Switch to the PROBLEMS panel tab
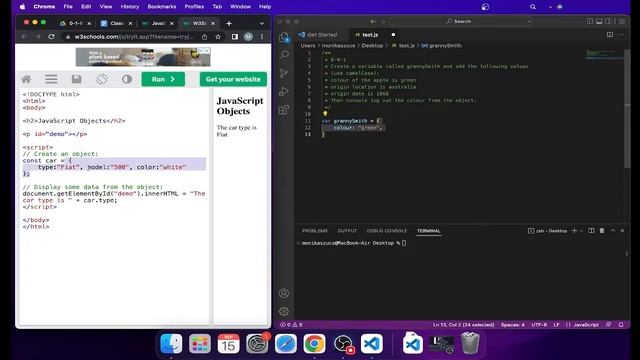 click(x=315, y=231)
